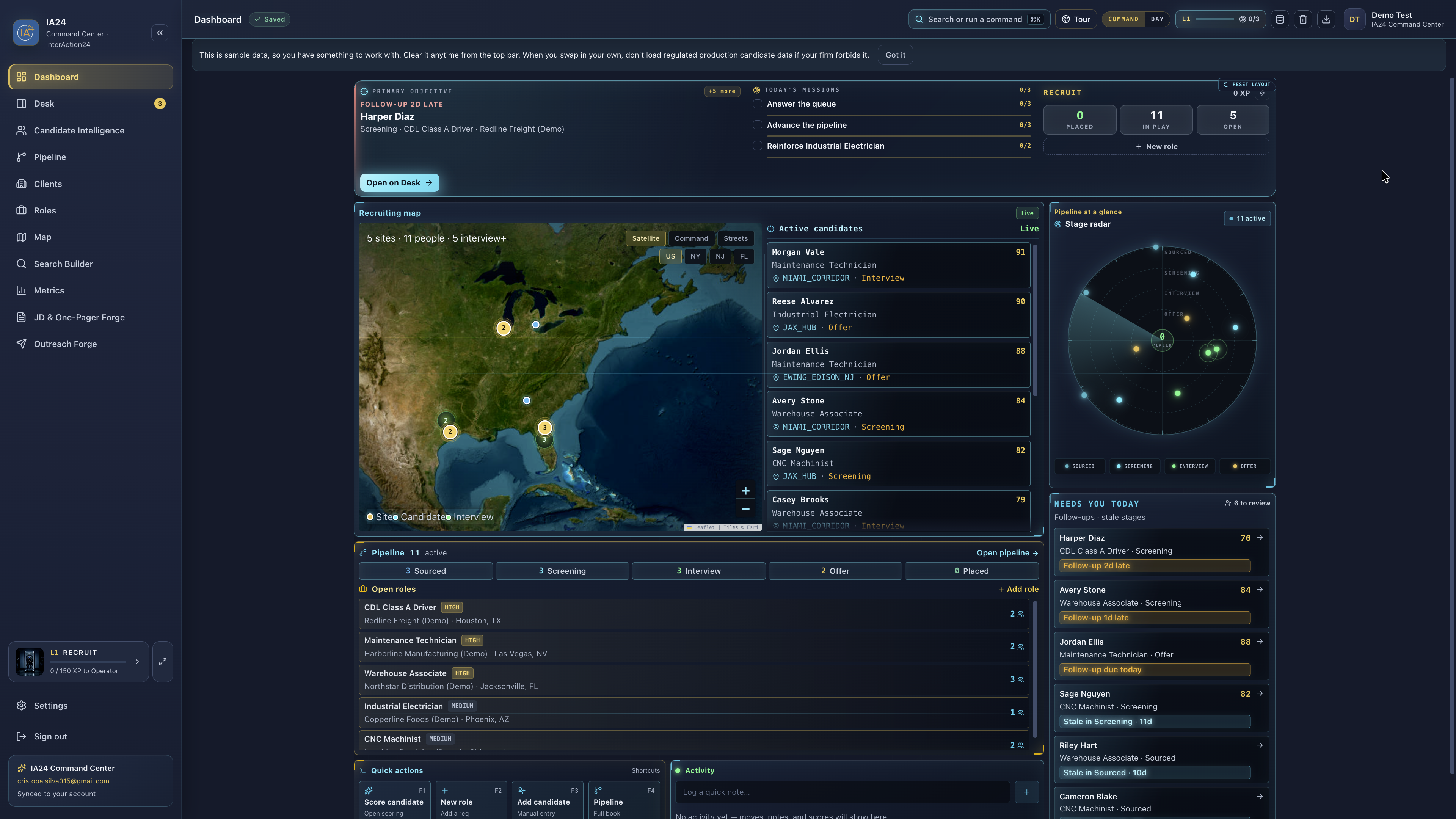This screenshot has height=819, width=1456.
Task: Select the Streets map layer tab
Action: tap(735, 238)
